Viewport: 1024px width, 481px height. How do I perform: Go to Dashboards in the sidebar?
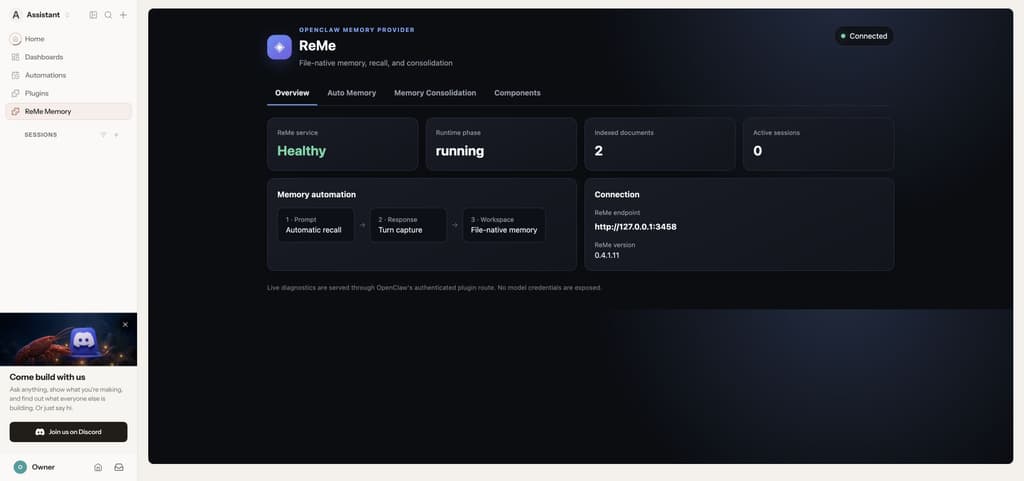(x=69, y=57)
